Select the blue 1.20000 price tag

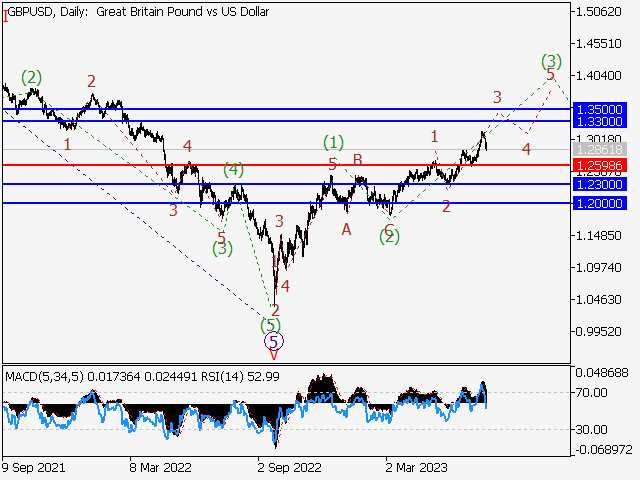click(x=600, y=203)
